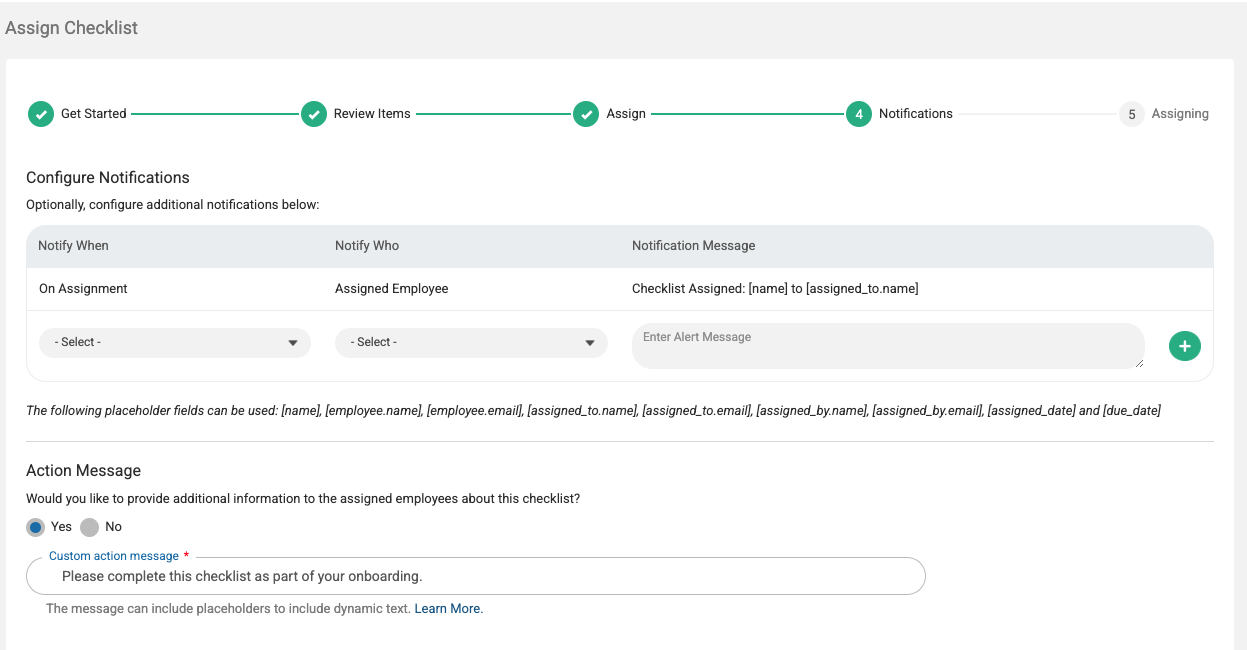This screenshot has width=1247, height=650.
Task: Click the On Assignment notification row
Action: 620,289
